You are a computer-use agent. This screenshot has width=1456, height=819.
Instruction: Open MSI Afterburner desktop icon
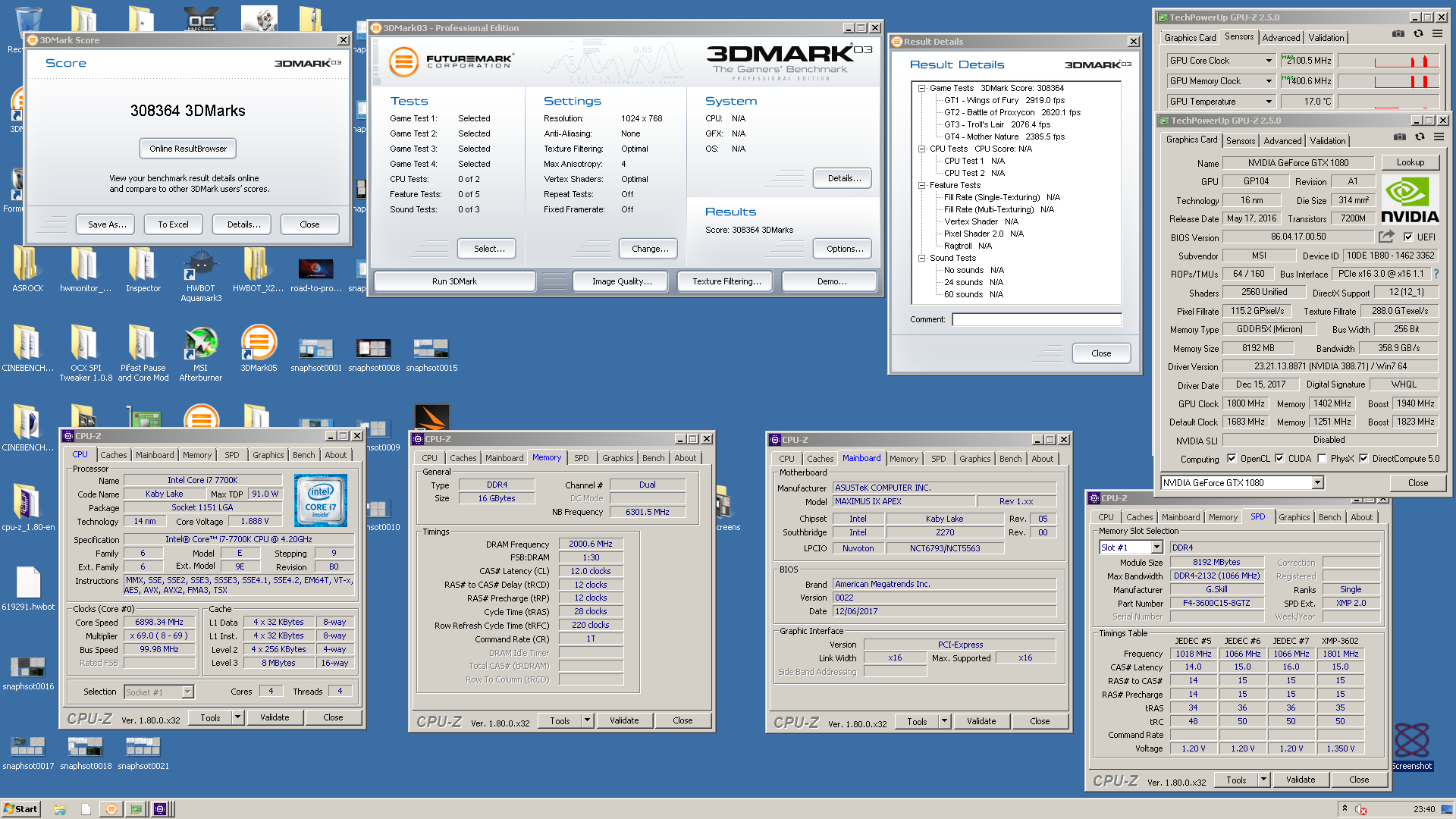[x=200, y=354]
